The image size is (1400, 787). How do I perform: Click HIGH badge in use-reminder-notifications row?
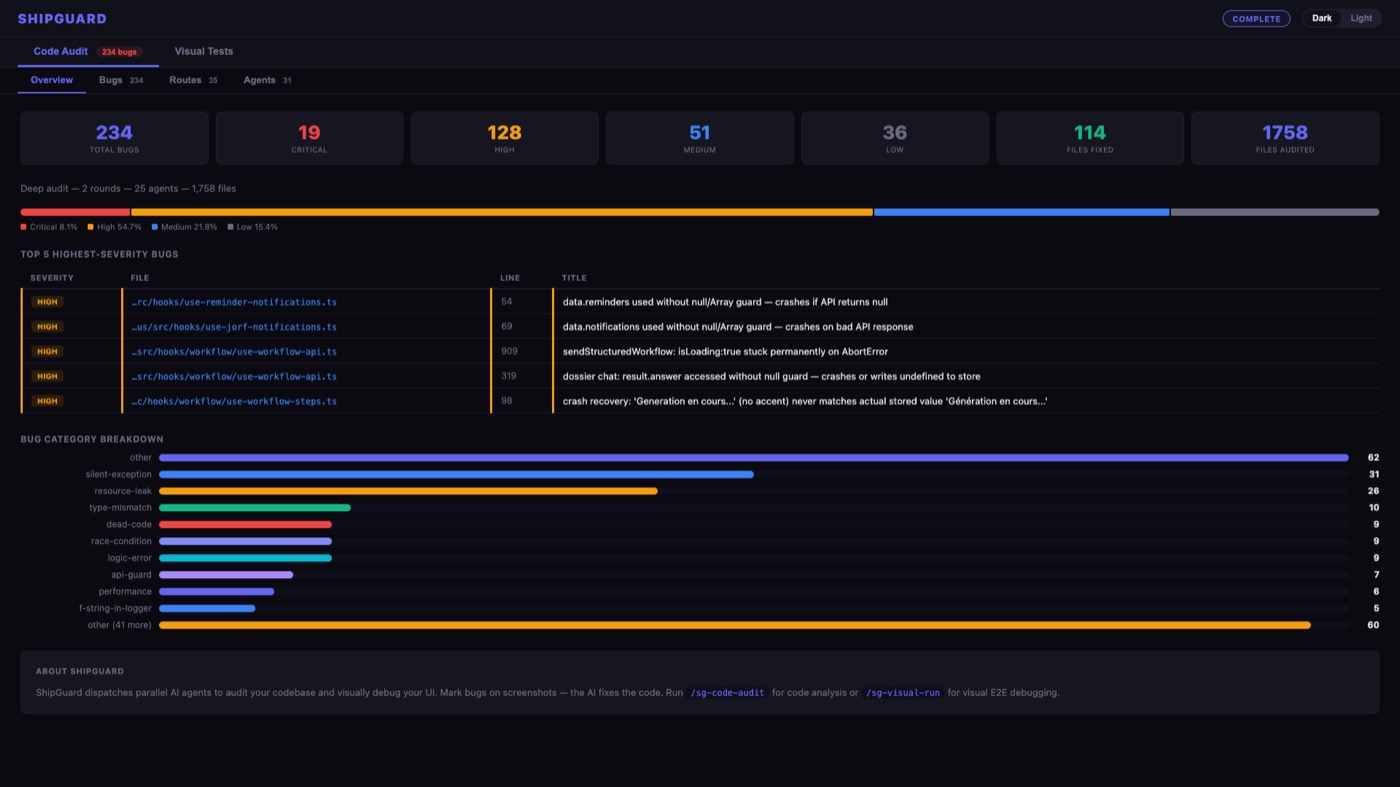(47, 302)
